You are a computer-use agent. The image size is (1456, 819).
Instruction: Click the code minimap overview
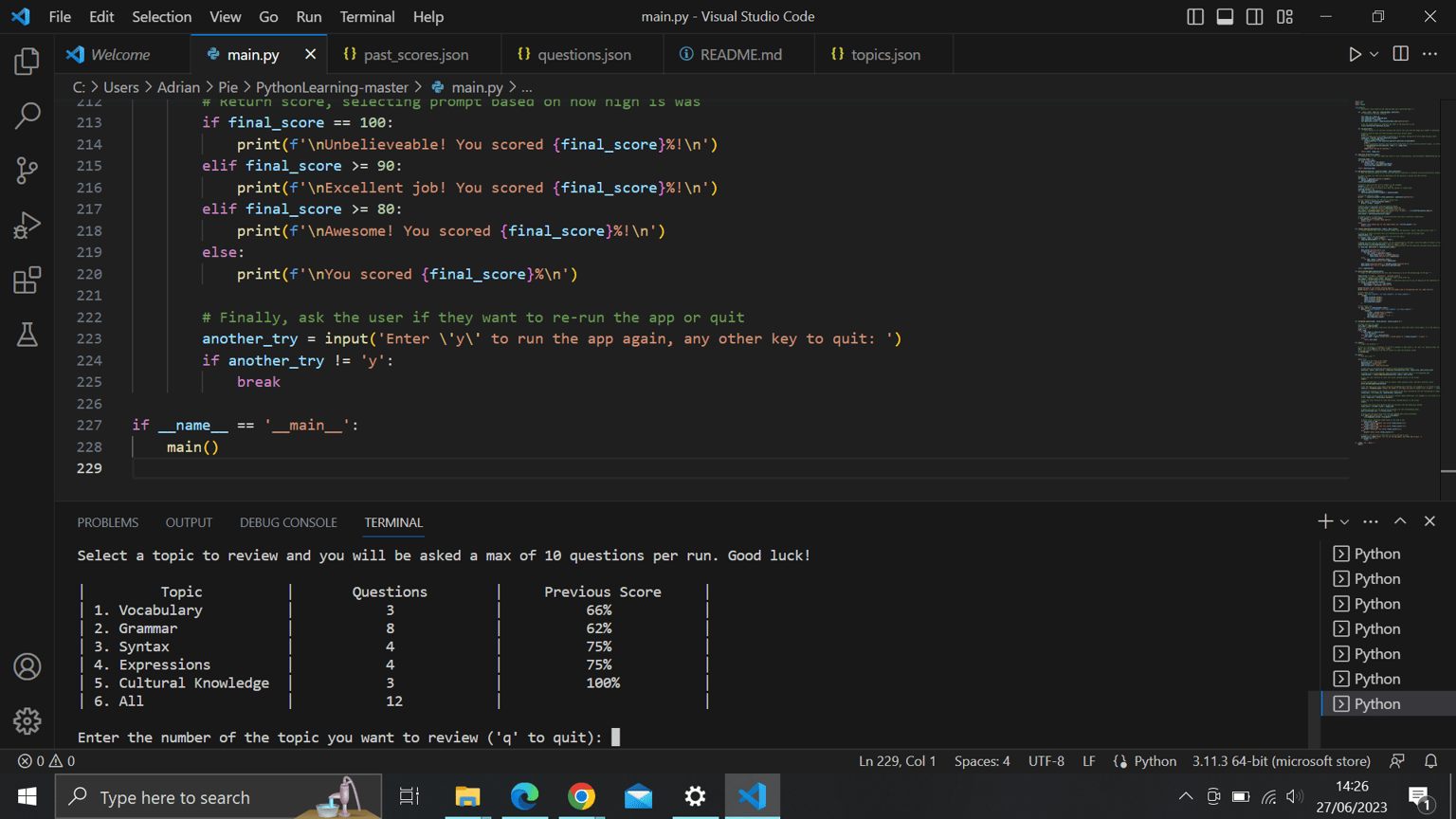coord(1397,274)
